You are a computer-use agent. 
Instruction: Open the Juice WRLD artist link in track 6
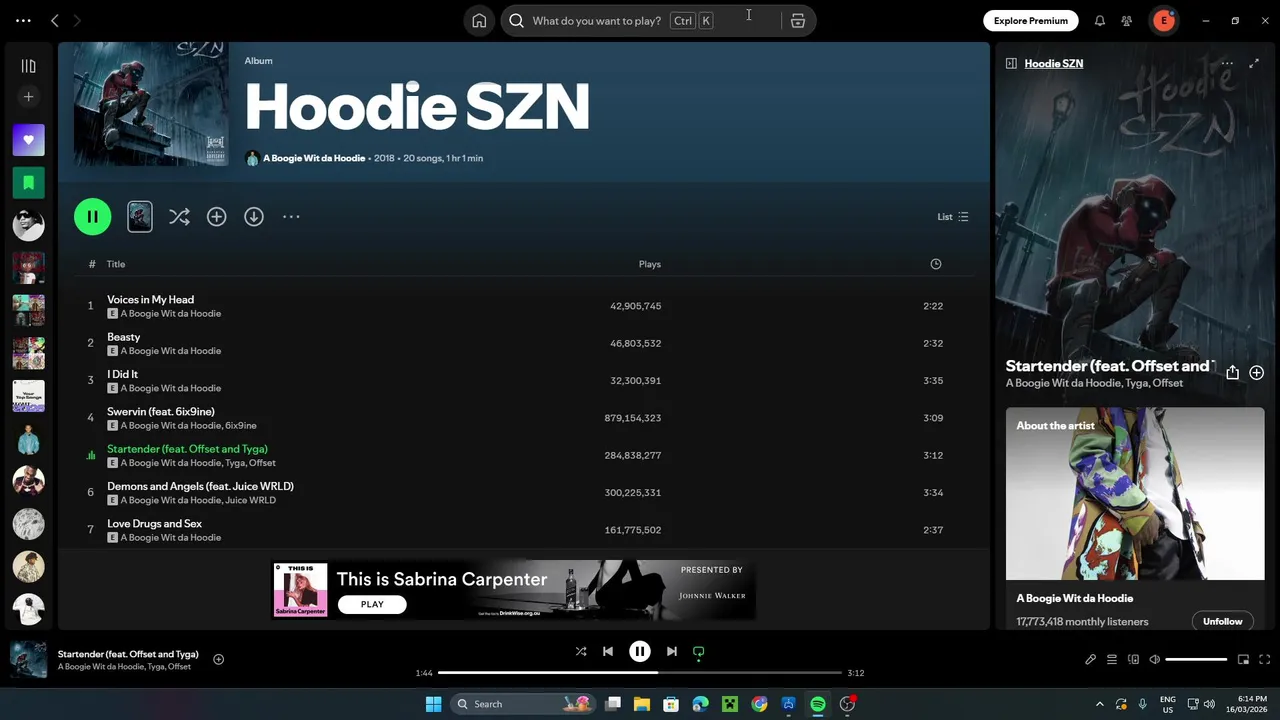tap(250, 500)
